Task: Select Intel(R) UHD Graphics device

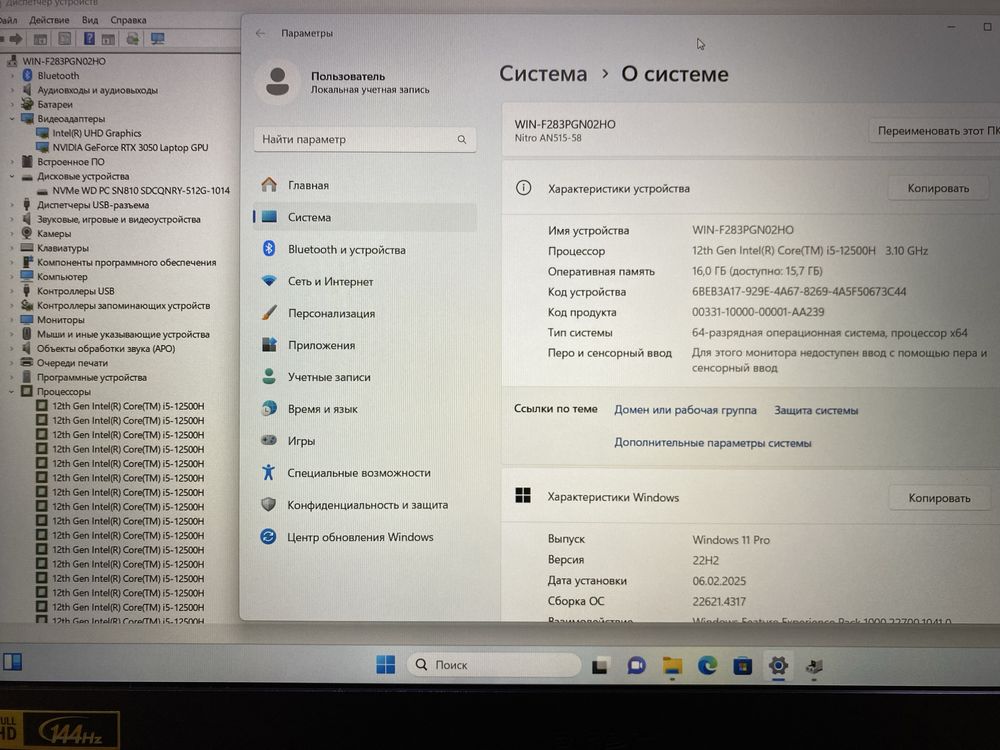Action: [96, 133]
